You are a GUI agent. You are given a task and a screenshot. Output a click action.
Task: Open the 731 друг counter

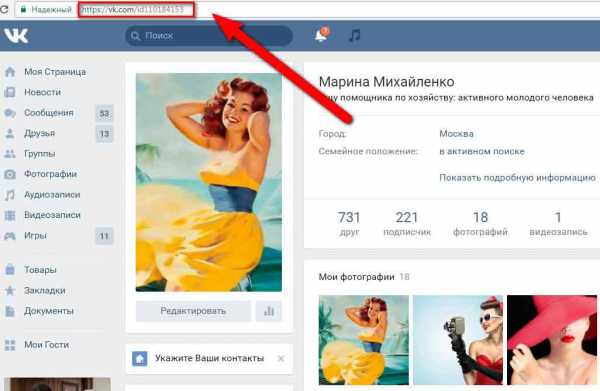click(349, 223)
